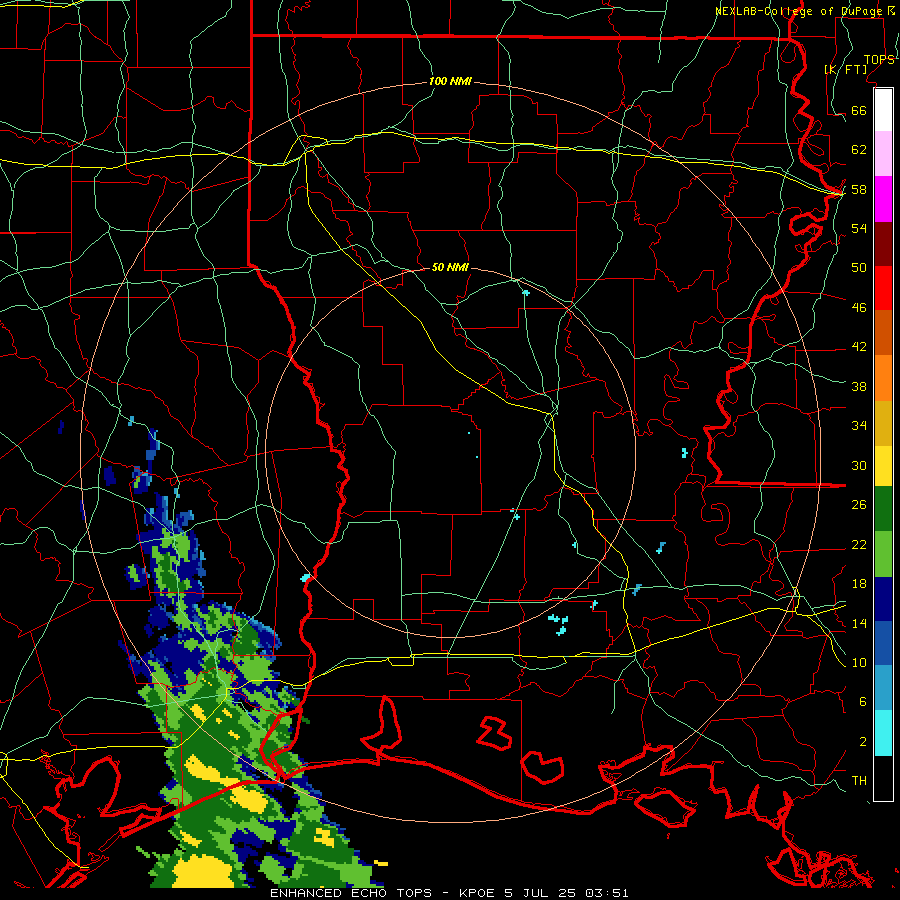Click the '34' legend number
Image resolution: width=900 pixels, height=900 pixels.
pos(859,425)
